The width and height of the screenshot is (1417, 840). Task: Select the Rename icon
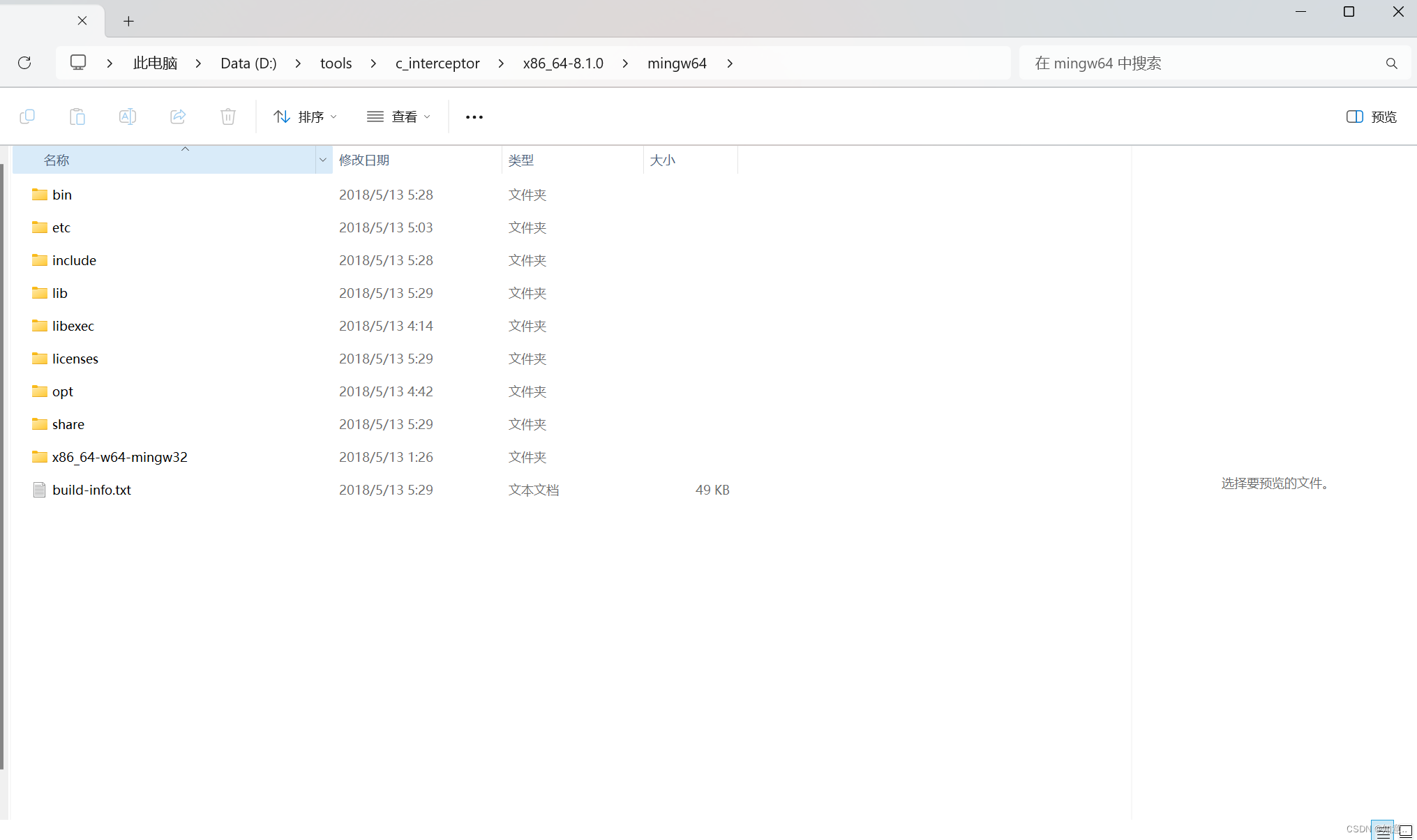point(128,117)
